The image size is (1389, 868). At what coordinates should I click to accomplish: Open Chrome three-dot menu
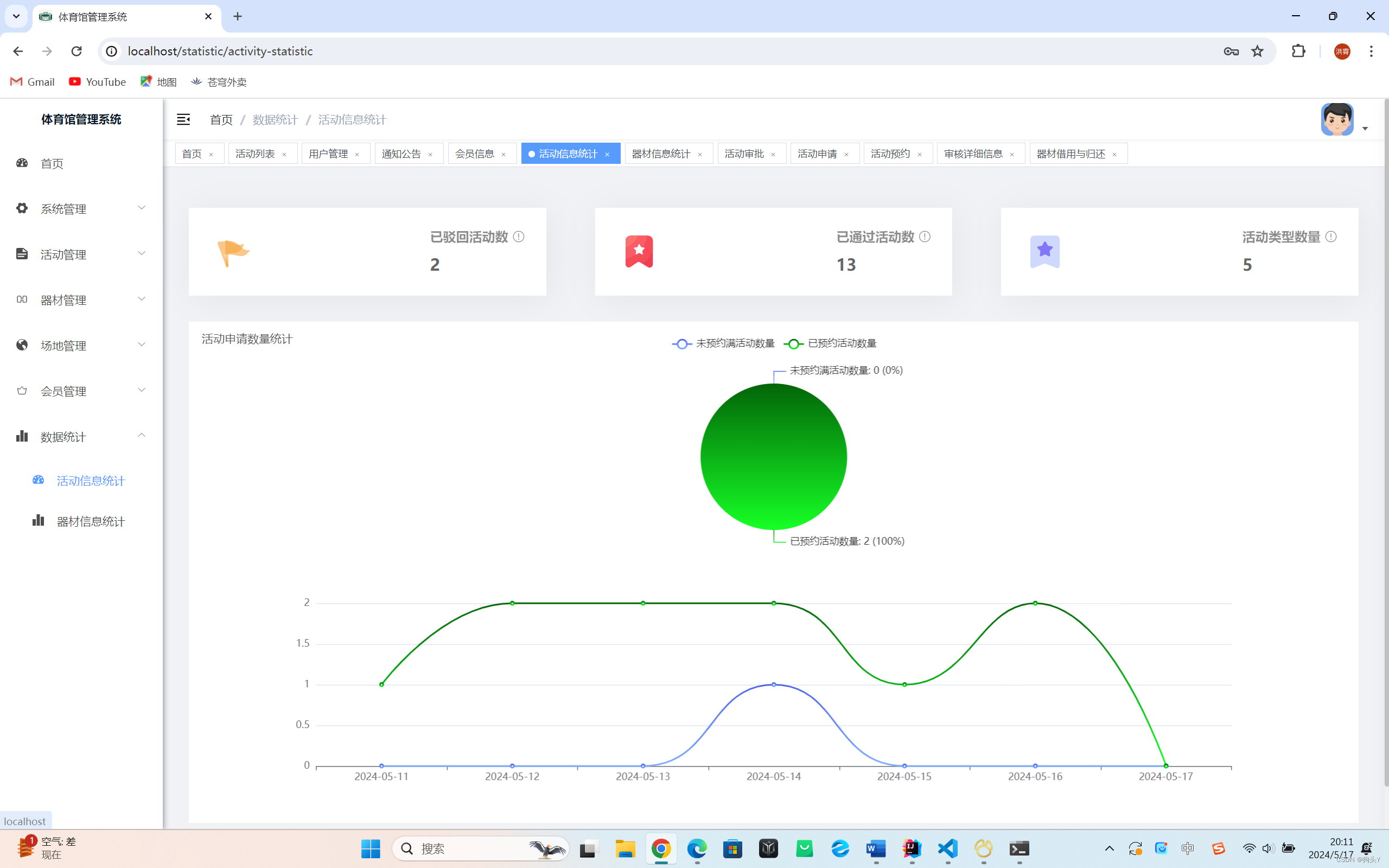point(1371,51)
